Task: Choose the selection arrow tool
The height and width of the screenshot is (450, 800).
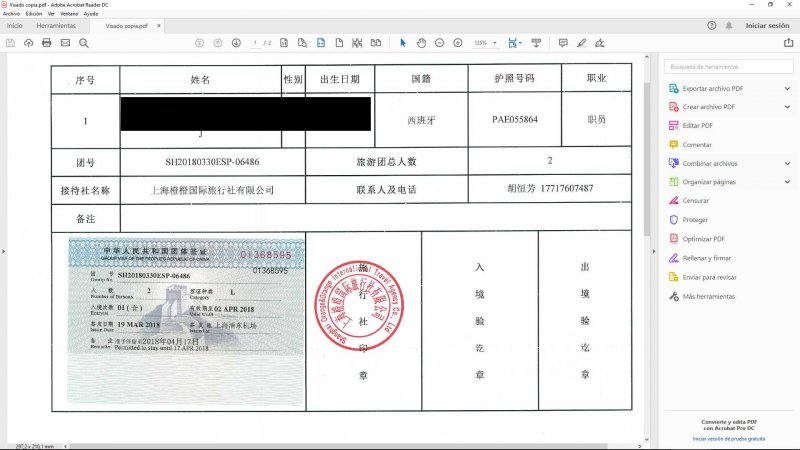Action: (x=403, y=43)
